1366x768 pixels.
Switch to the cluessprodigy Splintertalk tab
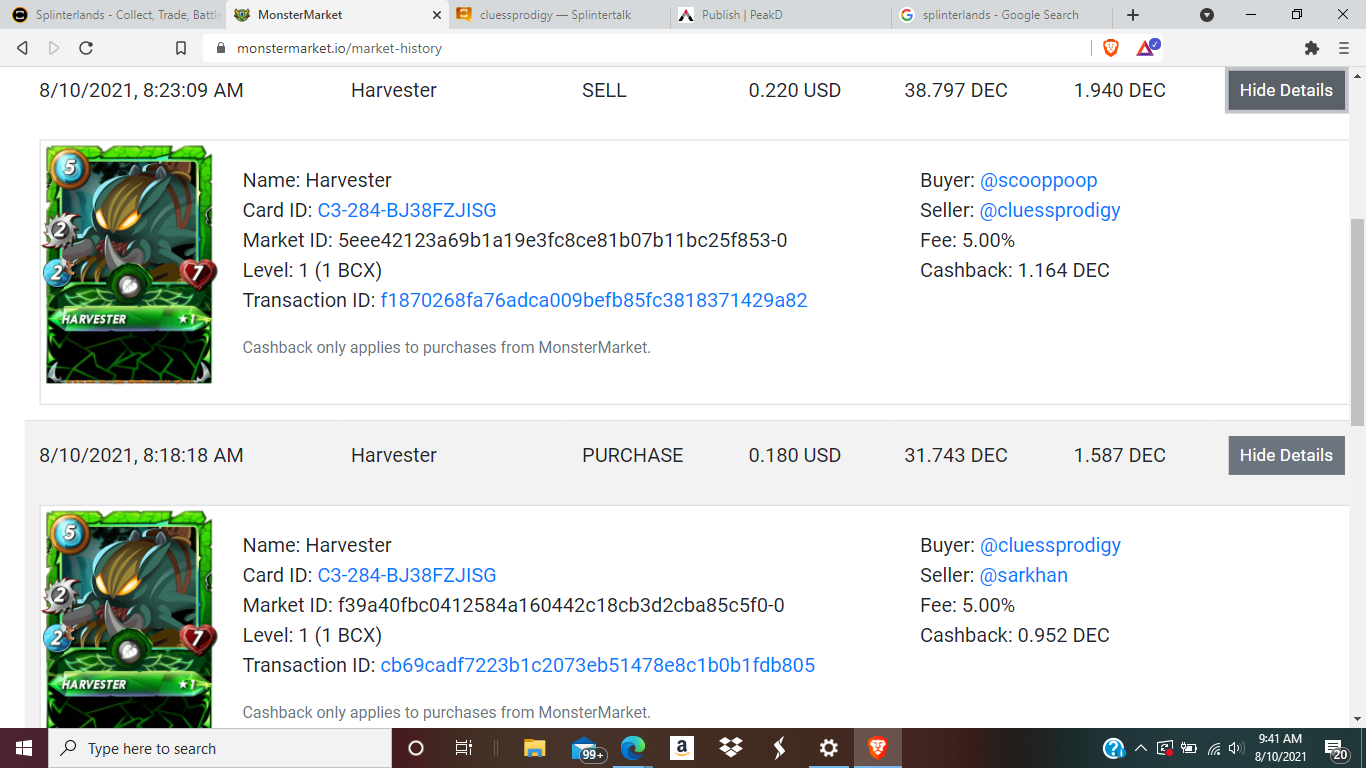(x=558, y=15)
